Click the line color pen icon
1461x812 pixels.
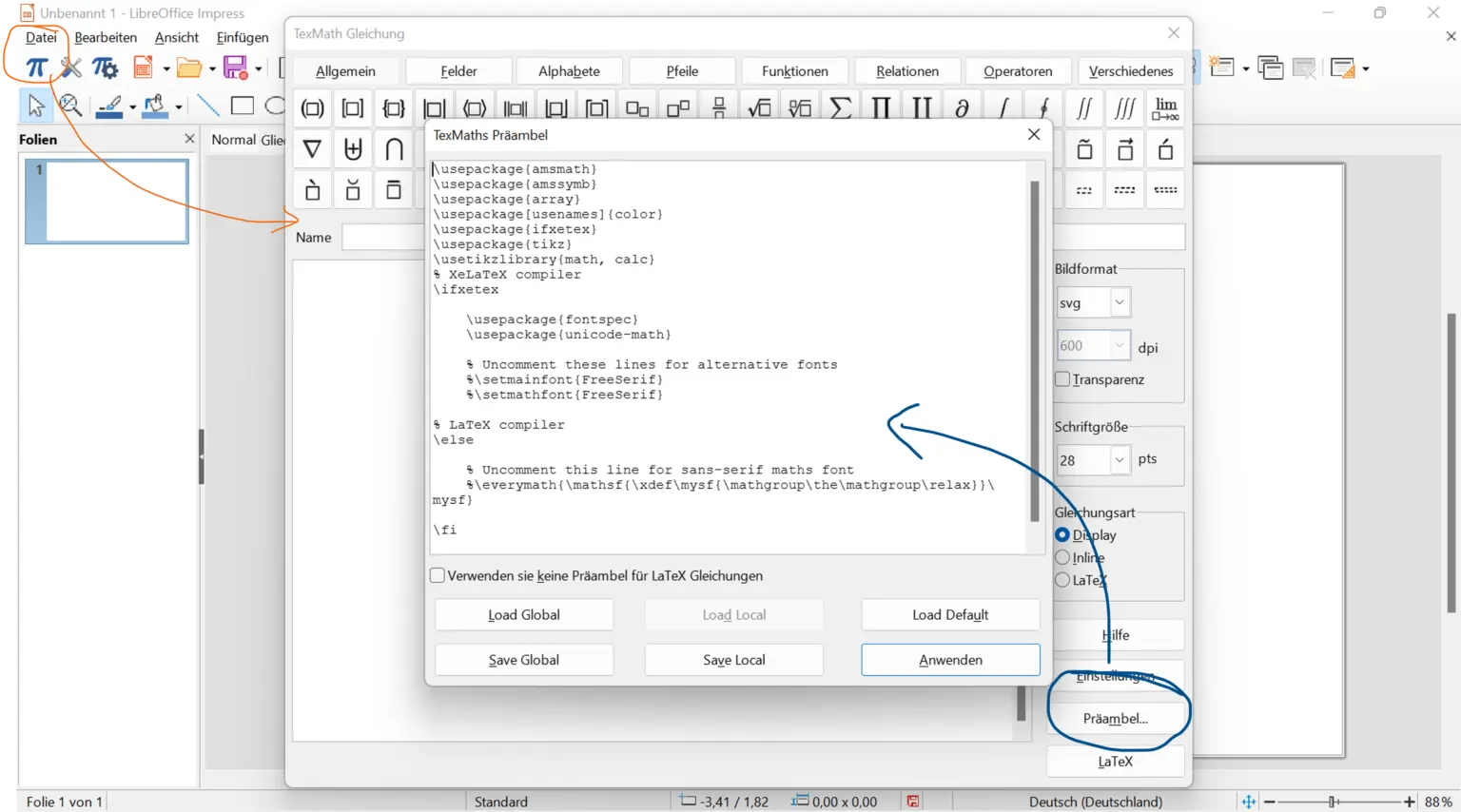point(110,106)
